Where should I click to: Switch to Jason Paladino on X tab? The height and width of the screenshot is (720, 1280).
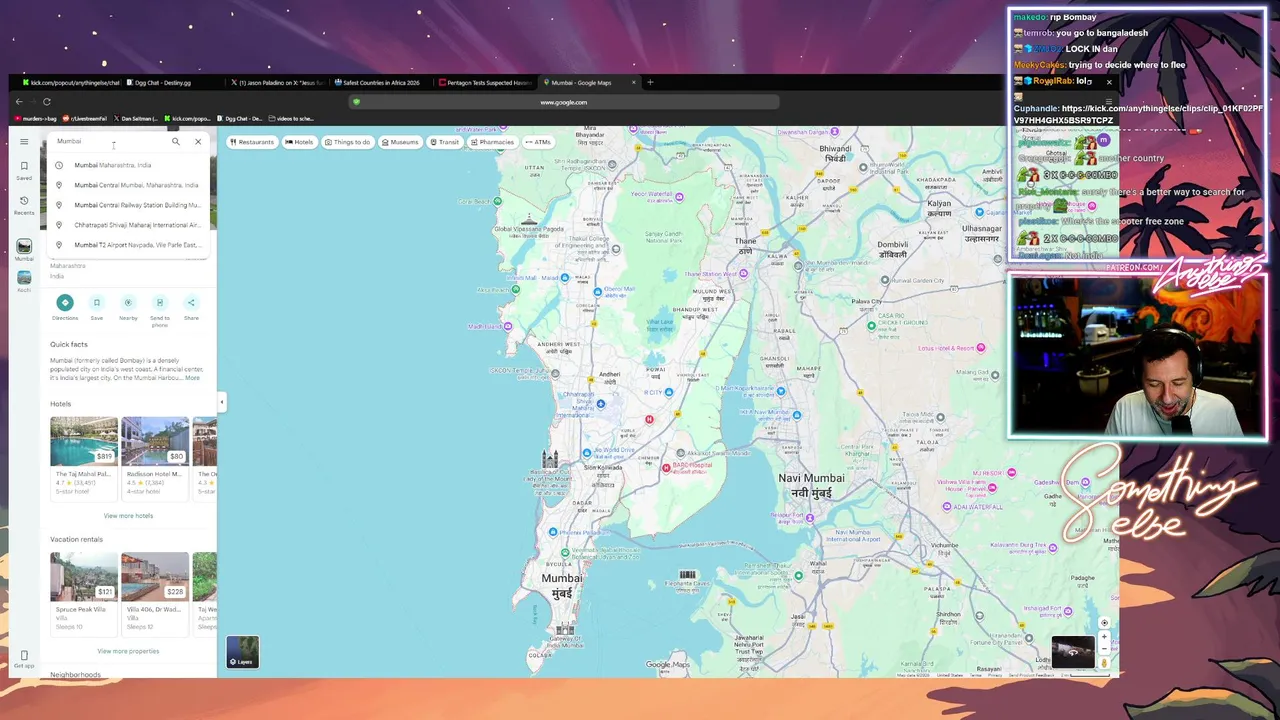pos(278,83)
